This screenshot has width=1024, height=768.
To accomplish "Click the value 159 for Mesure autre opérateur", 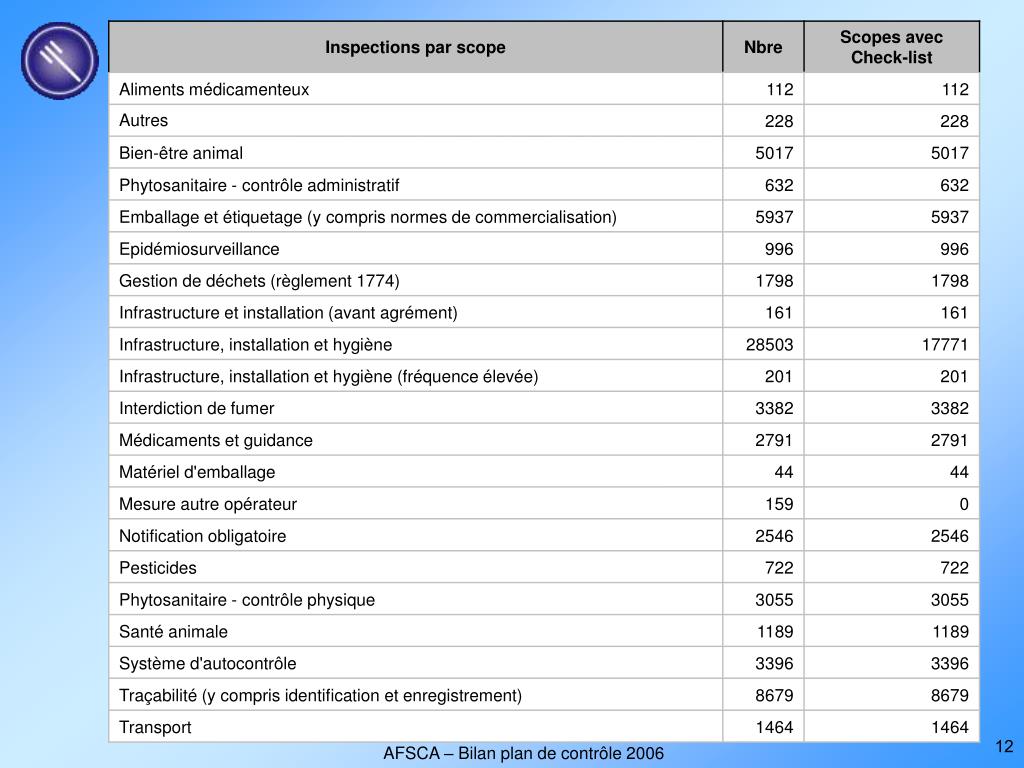I will (x=779, y=504).
